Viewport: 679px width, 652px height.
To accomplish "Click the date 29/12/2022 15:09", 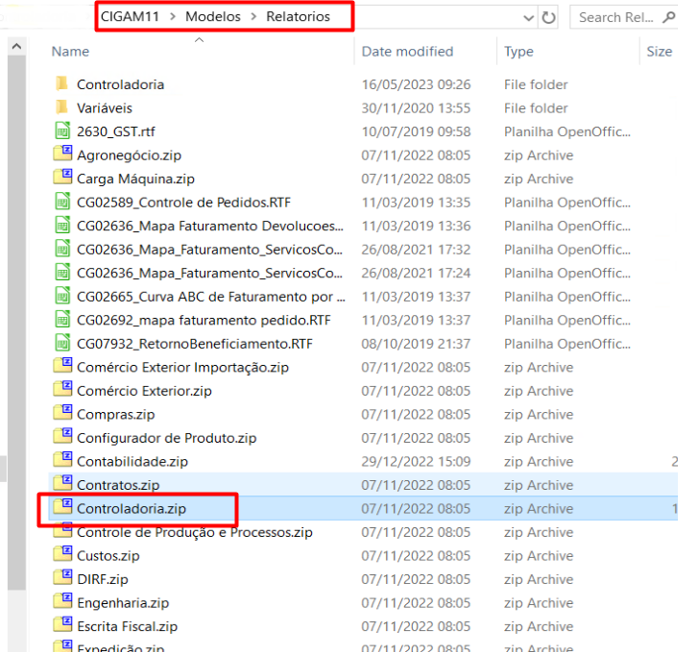I will [x=416, y=462].
